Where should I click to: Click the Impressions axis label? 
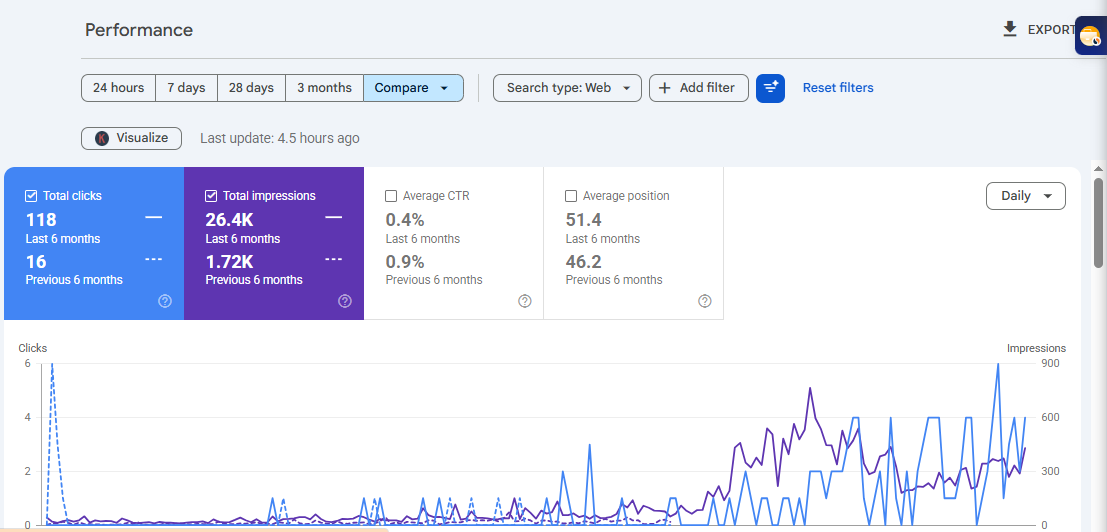click(1036, 348)
